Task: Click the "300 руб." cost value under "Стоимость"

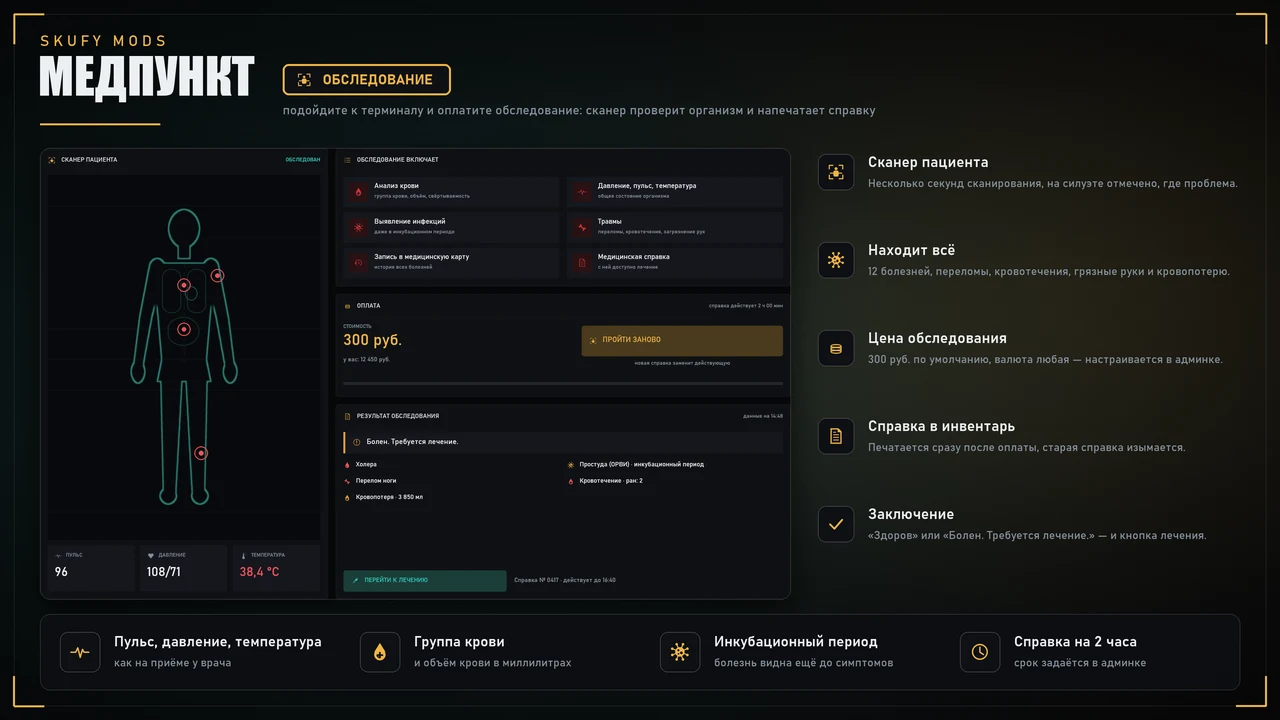Action: 372,341
